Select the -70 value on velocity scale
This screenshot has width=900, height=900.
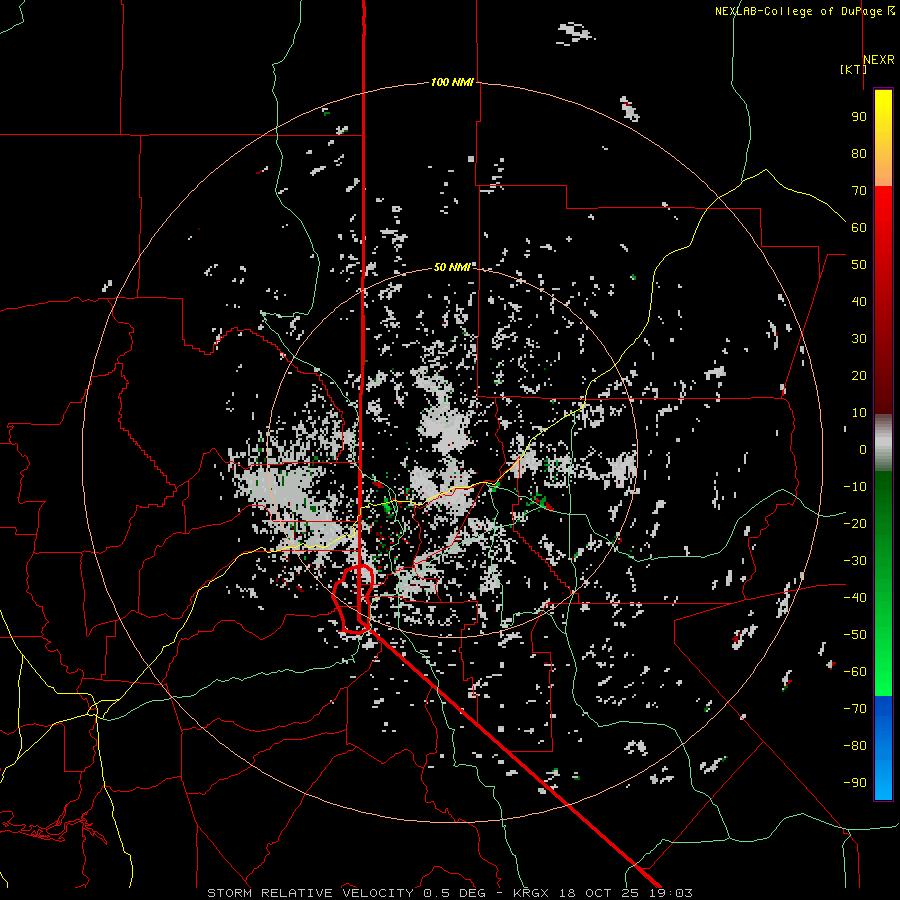coord(855,709)
